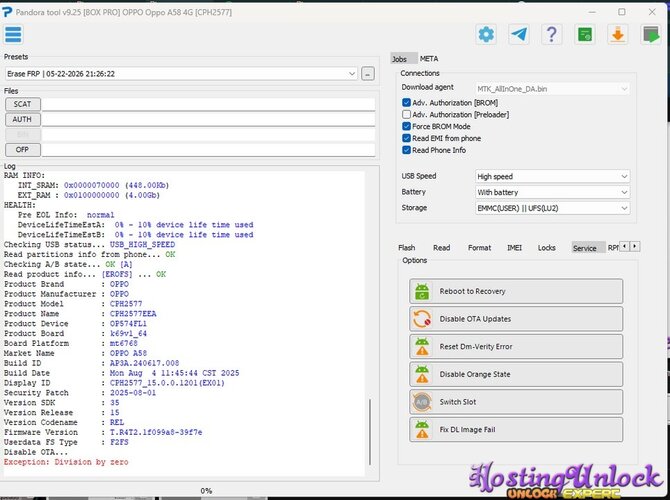Click the 'AP3A.240617.008' Build ID value
This screenshot has width=670, height=500.
pyautogui.click(x=144, y=363)
